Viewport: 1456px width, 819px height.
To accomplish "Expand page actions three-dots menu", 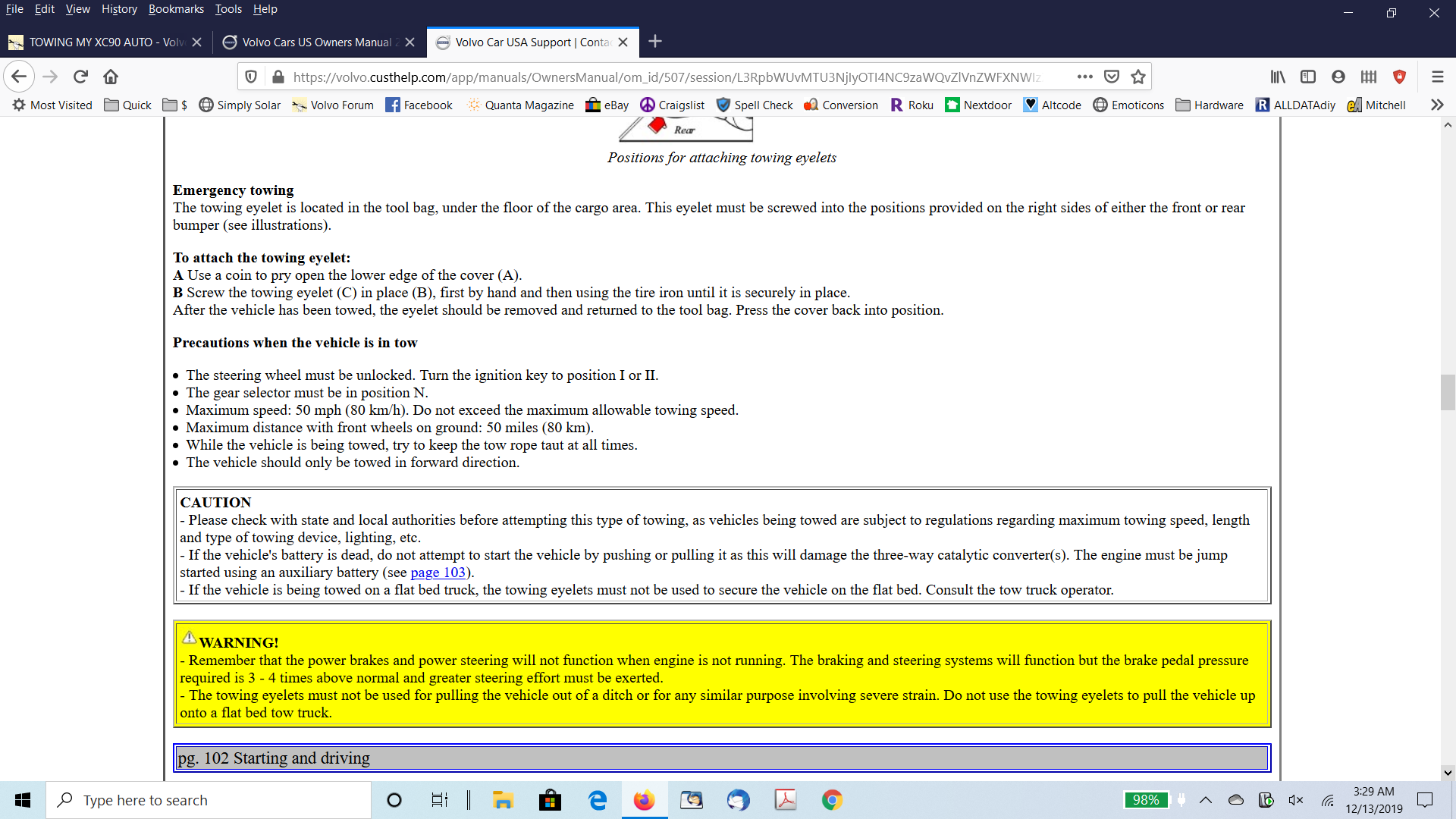I will pyautogui.click(x=1084, y=77).
